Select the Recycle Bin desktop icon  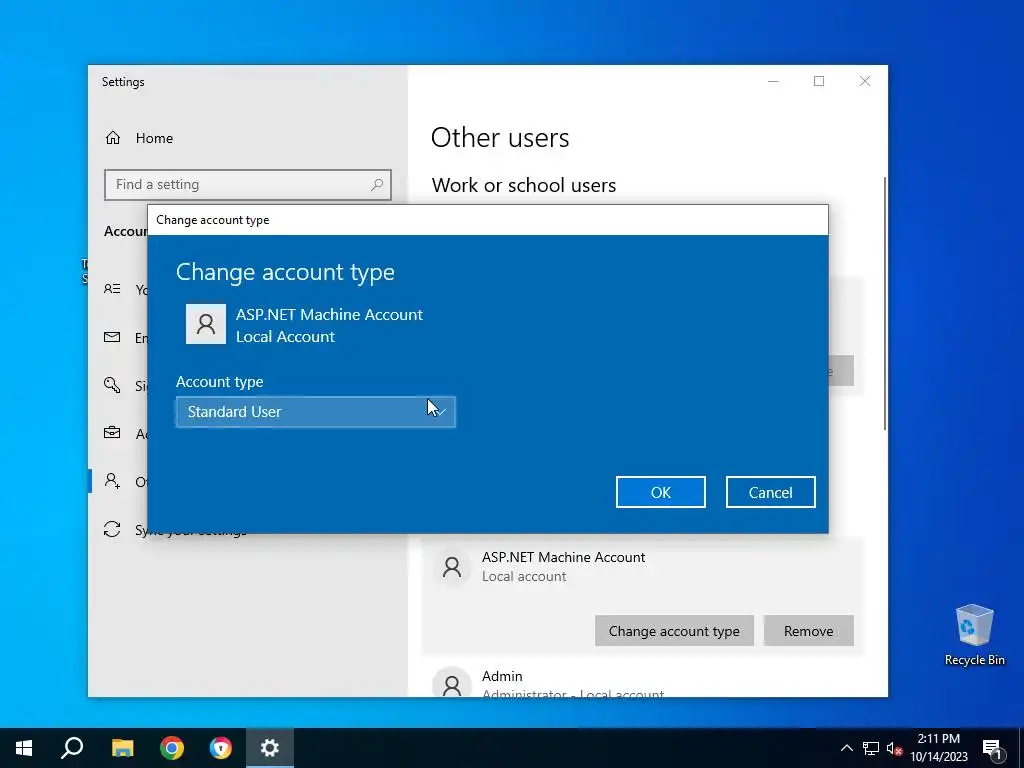pos(974,635)
